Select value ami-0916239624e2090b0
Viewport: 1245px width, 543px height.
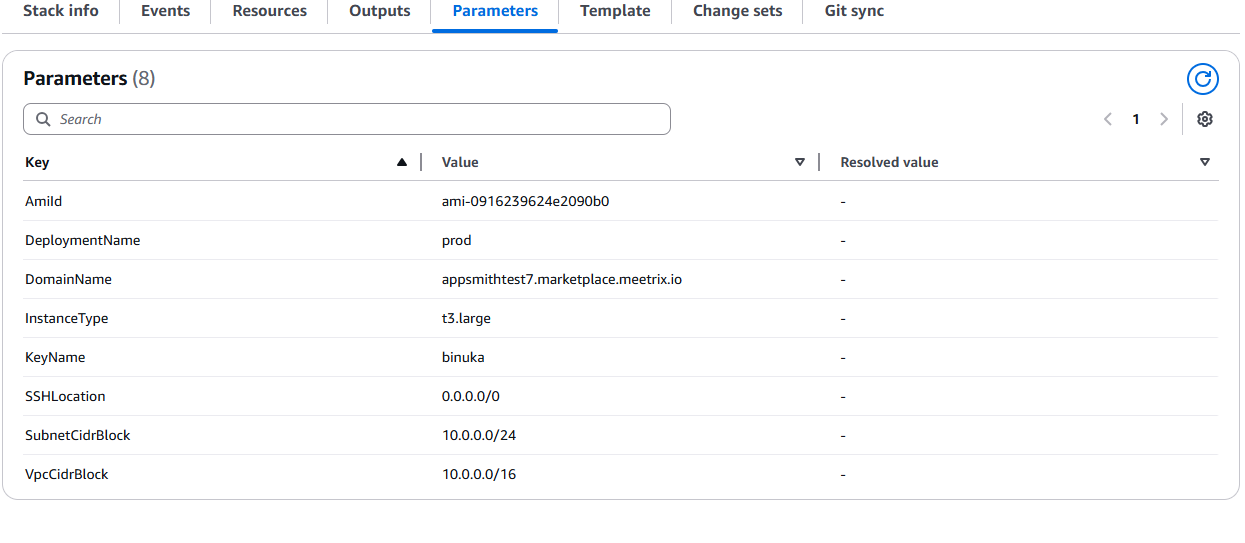click(526, 201)
